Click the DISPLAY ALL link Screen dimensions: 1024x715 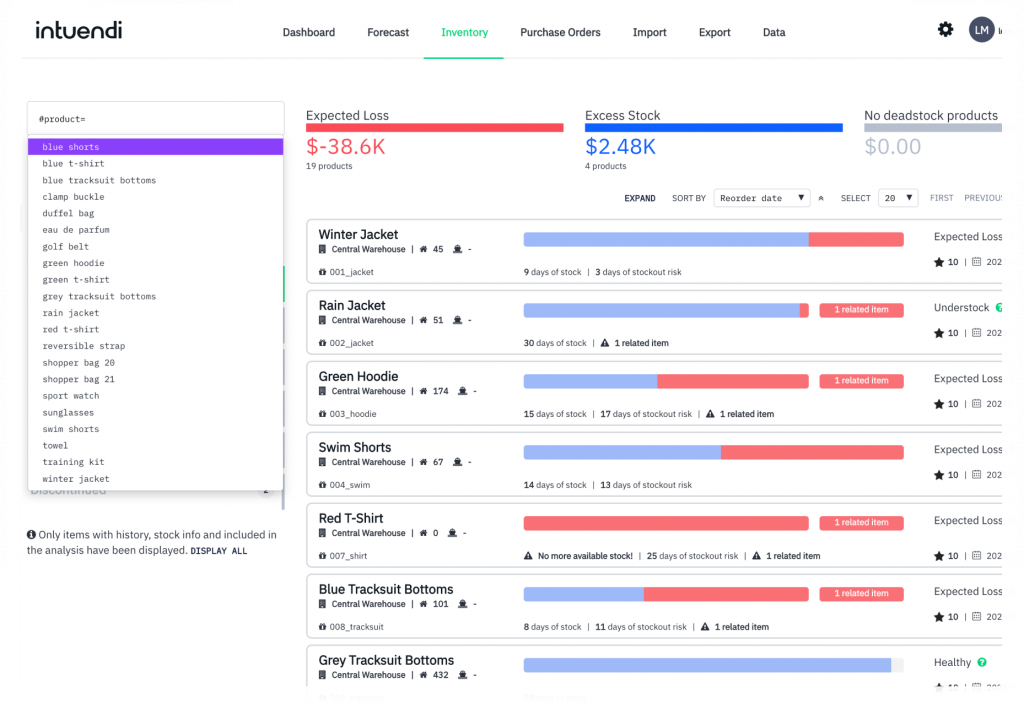coord(219,551)
